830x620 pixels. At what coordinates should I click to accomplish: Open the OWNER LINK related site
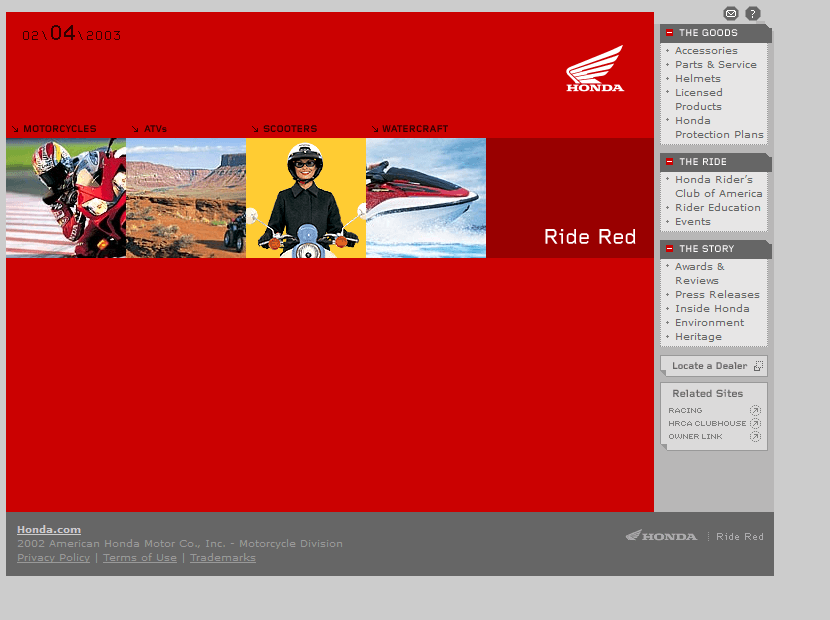point(695,436)
